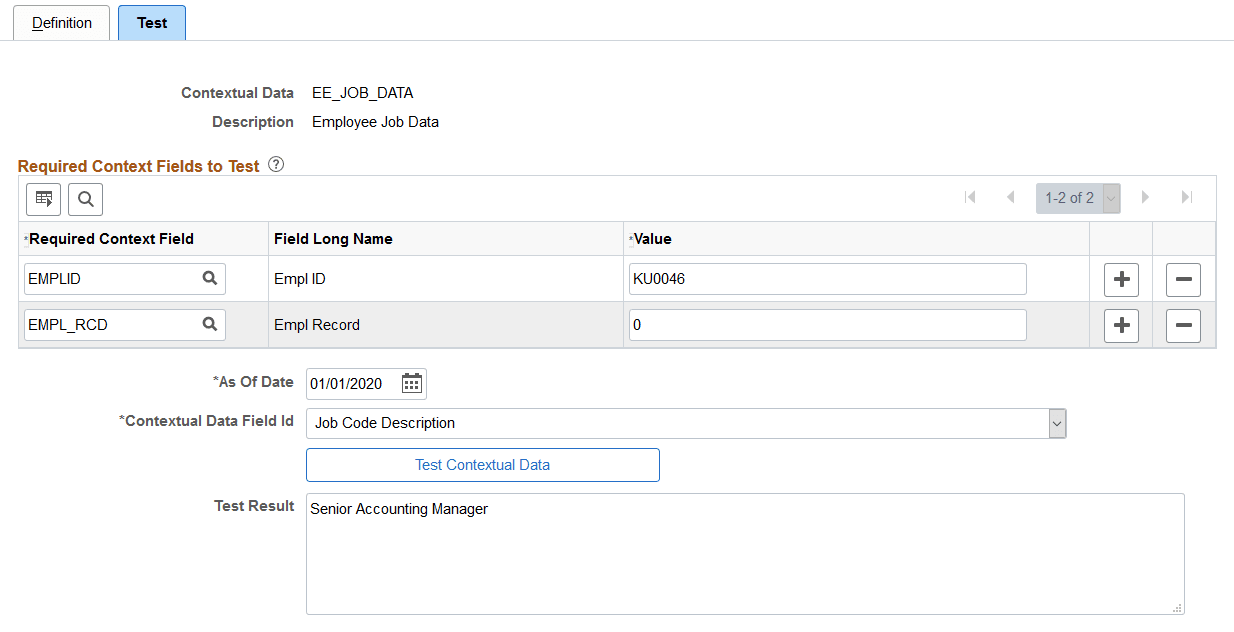
Task: Open the As Of Date calendar picker
Action: (x=411, y=383)
